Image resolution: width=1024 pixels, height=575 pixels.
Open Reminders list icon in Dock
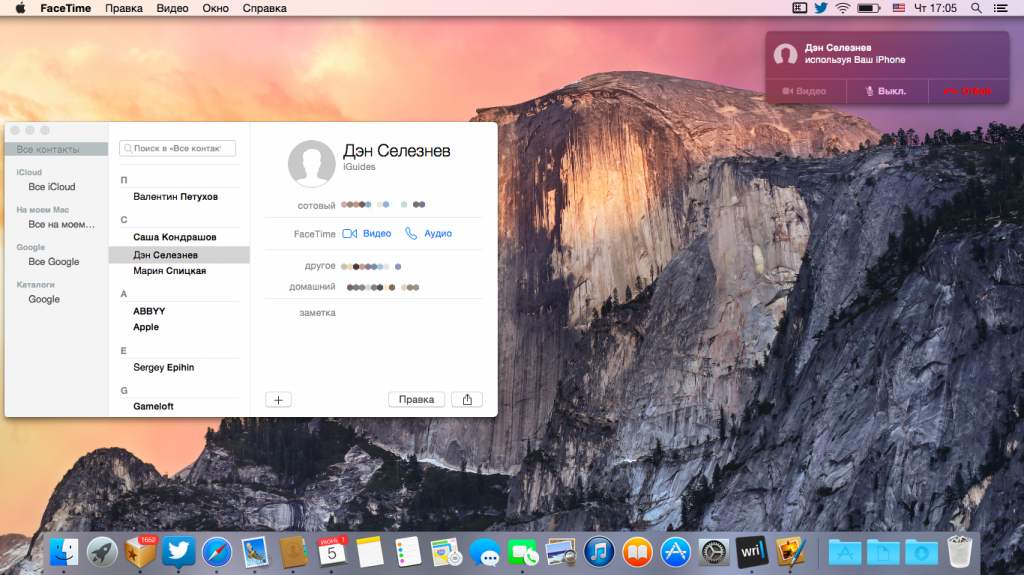[x=408, y=553]
